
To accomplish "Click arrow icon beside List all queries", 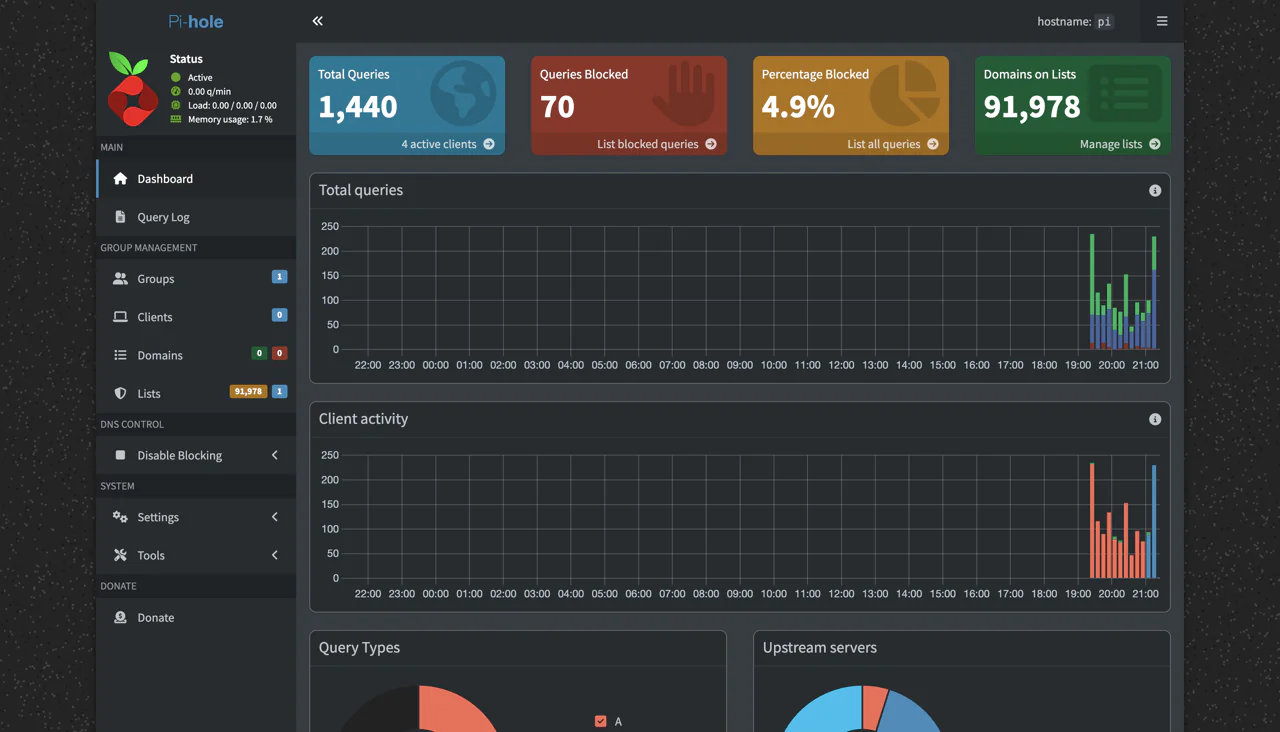I will point(933,144).
